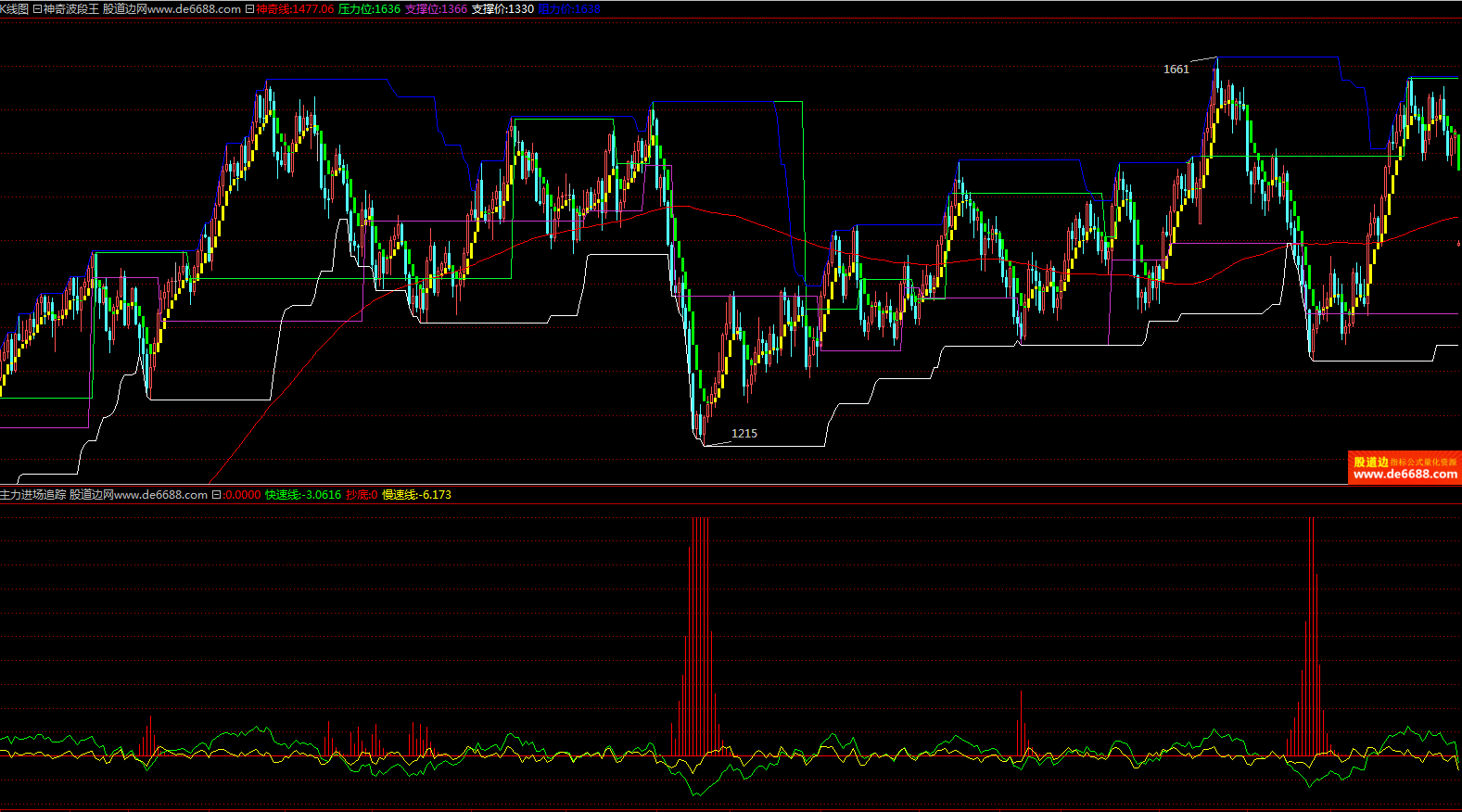Click the 阻力价:1638 blue label
This screenshot has width=1462, height=812.
(569, 9)
